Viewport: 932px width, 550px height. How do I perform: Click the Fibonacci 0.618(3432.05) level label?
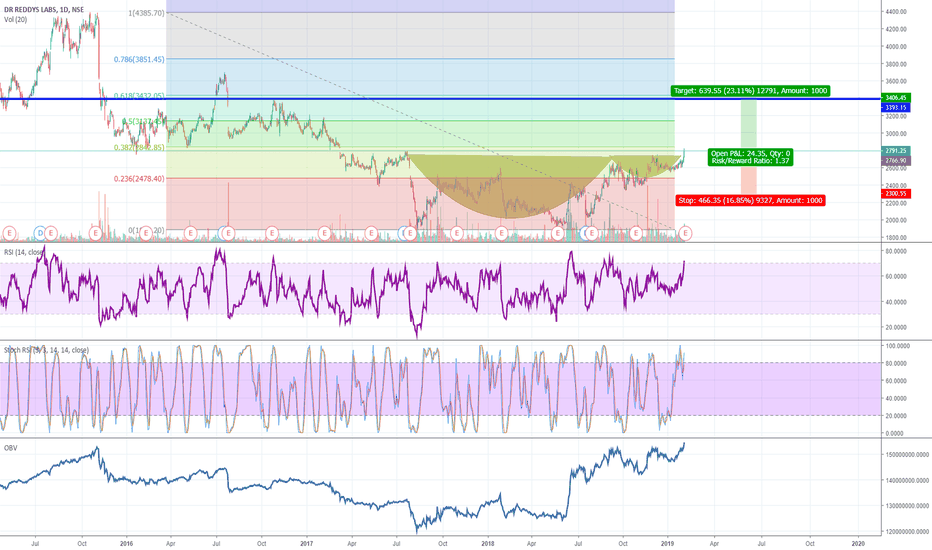[x=139, y=96]
